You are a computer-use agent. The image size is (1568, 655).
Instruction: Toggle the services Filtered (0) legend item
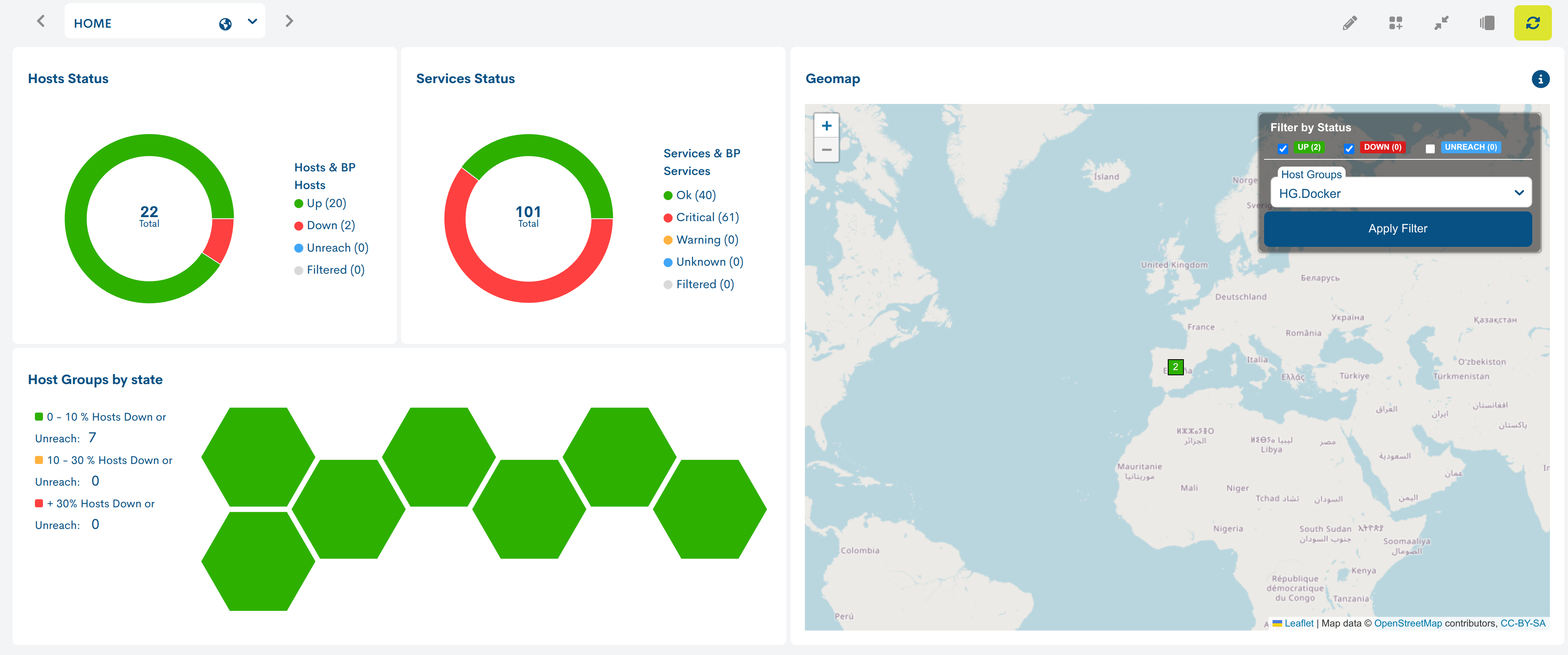(x=699, y=285)
